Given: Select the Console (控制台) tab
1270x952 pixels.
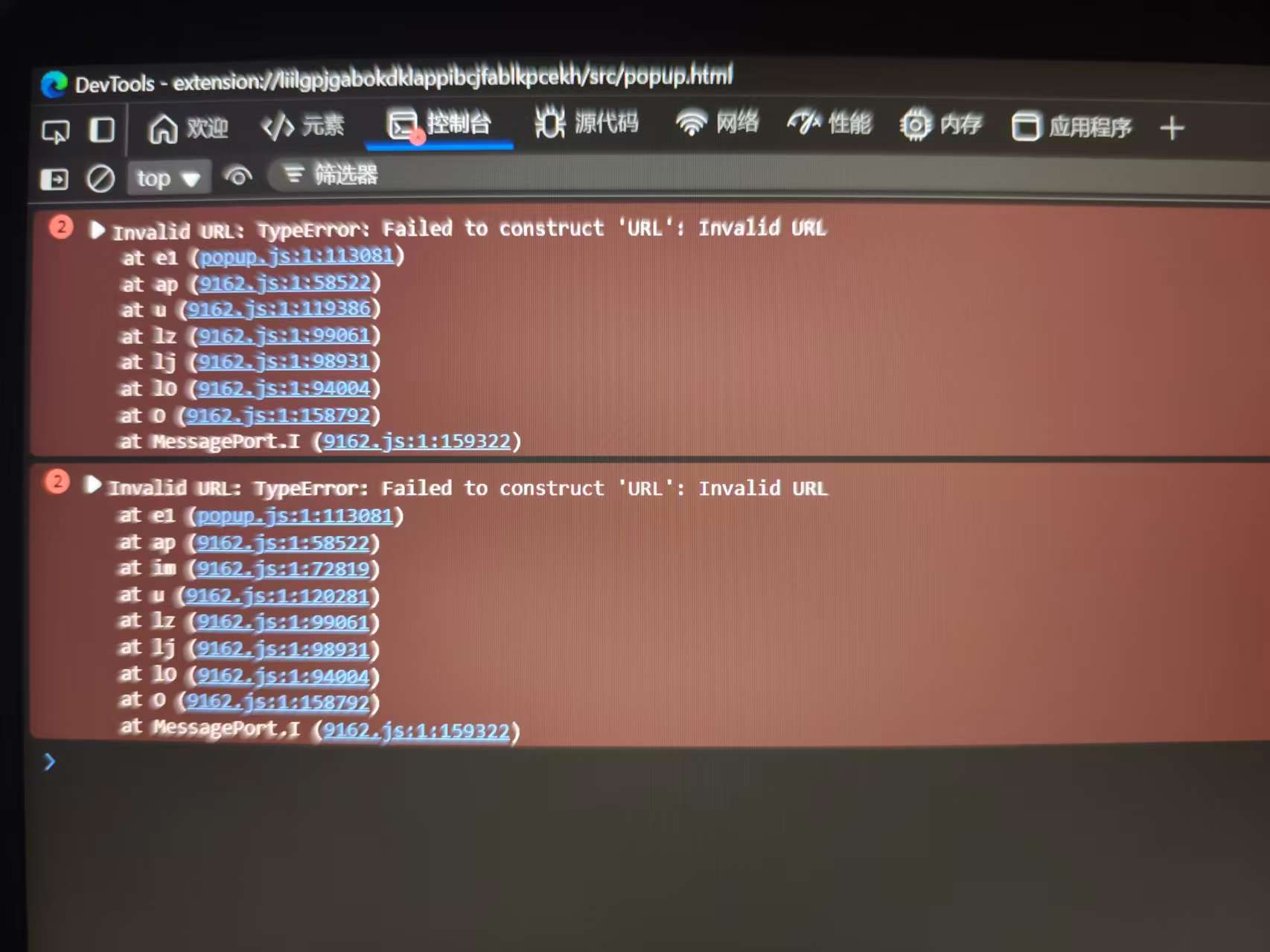Looking at the screenshot, I should [439, 124].
